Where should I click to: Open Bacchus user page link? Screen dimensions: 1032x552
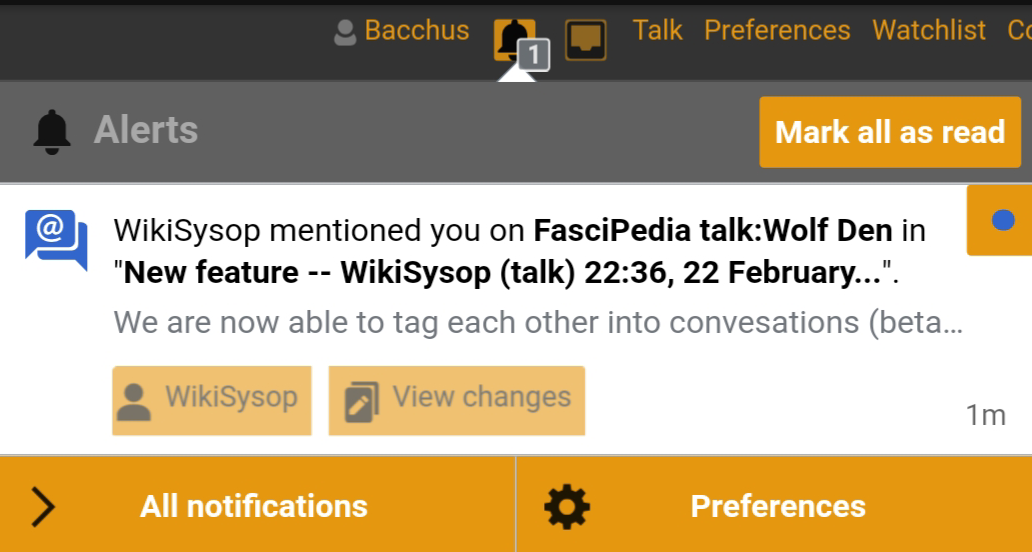pos(416,30)
